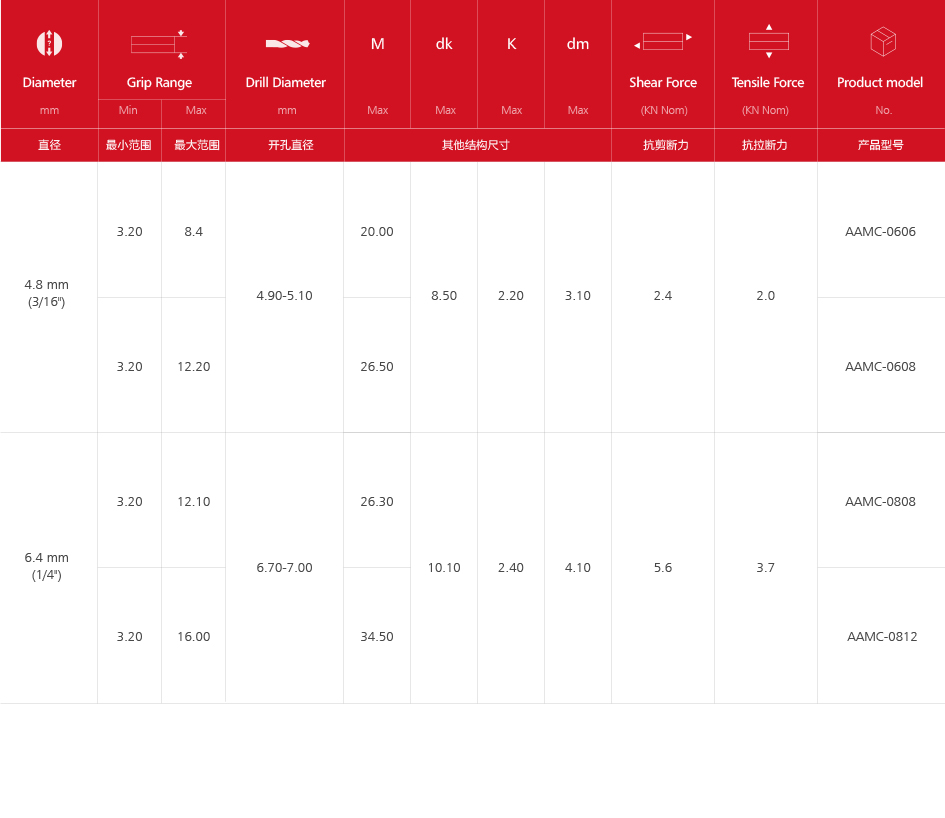Select the AAMC-0606 product model

click(880, 232)
